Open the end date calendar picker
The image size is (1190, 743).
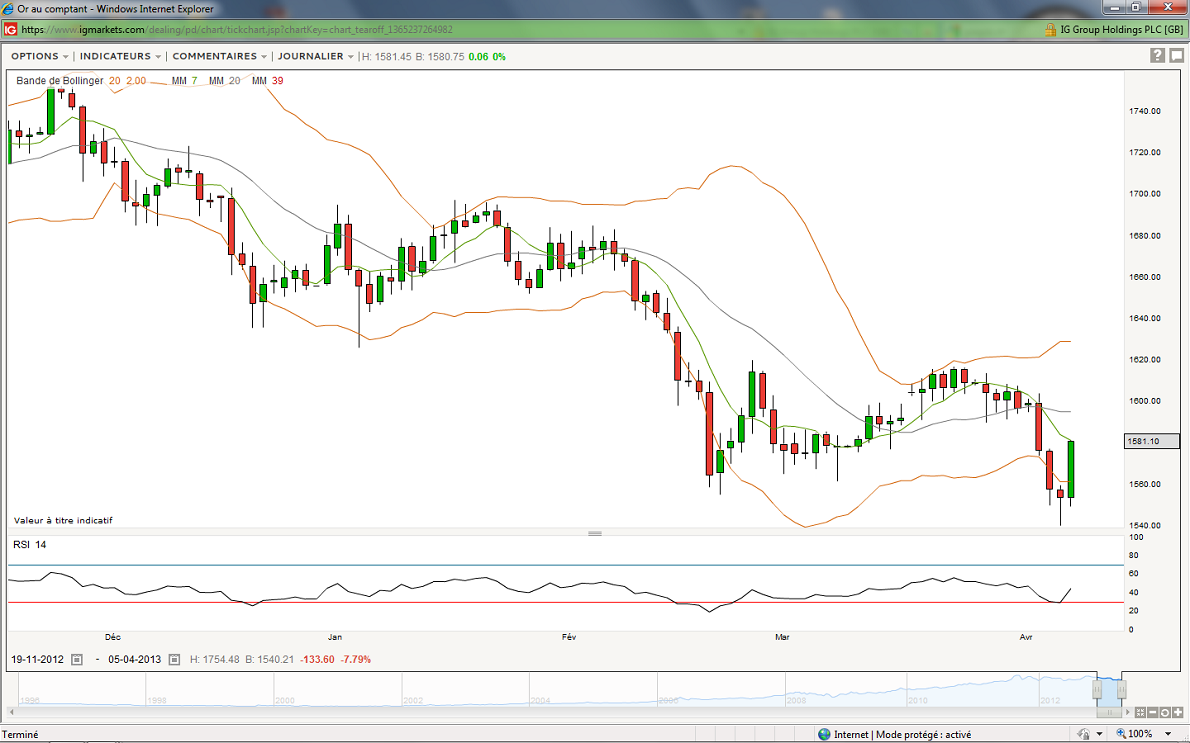point(174,660)
